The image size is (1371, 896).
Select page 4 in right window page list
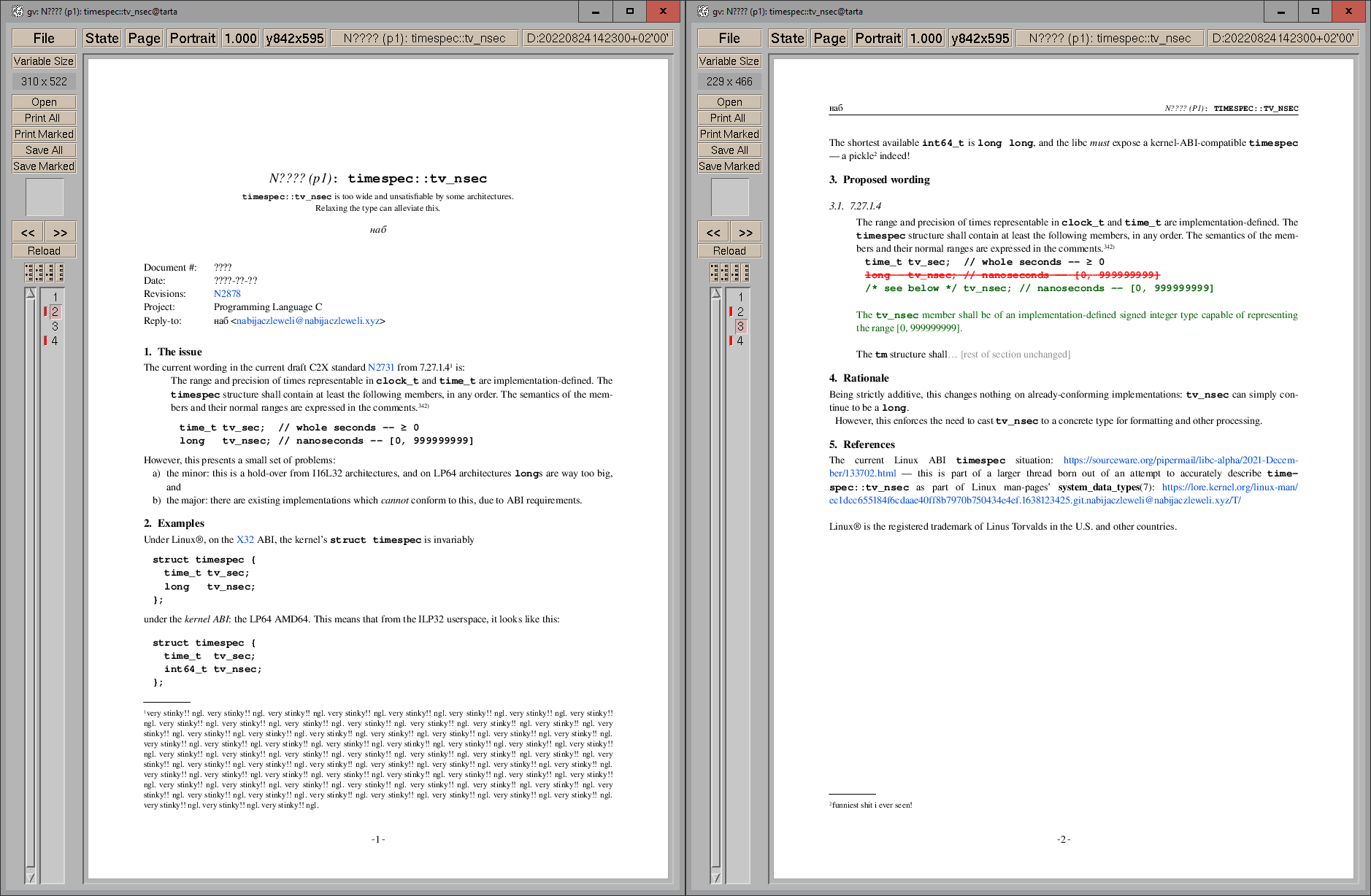click(x=740, y=341)
